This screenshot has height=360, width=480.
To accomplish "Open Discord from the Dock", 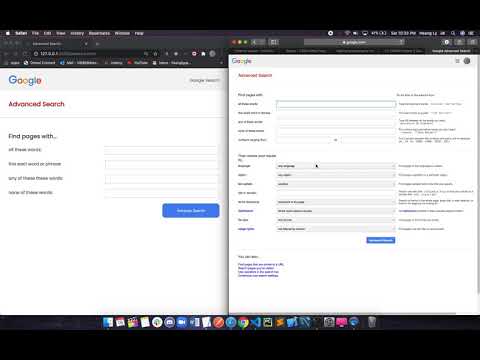I will pyautogui.click(x=169, y=322).
